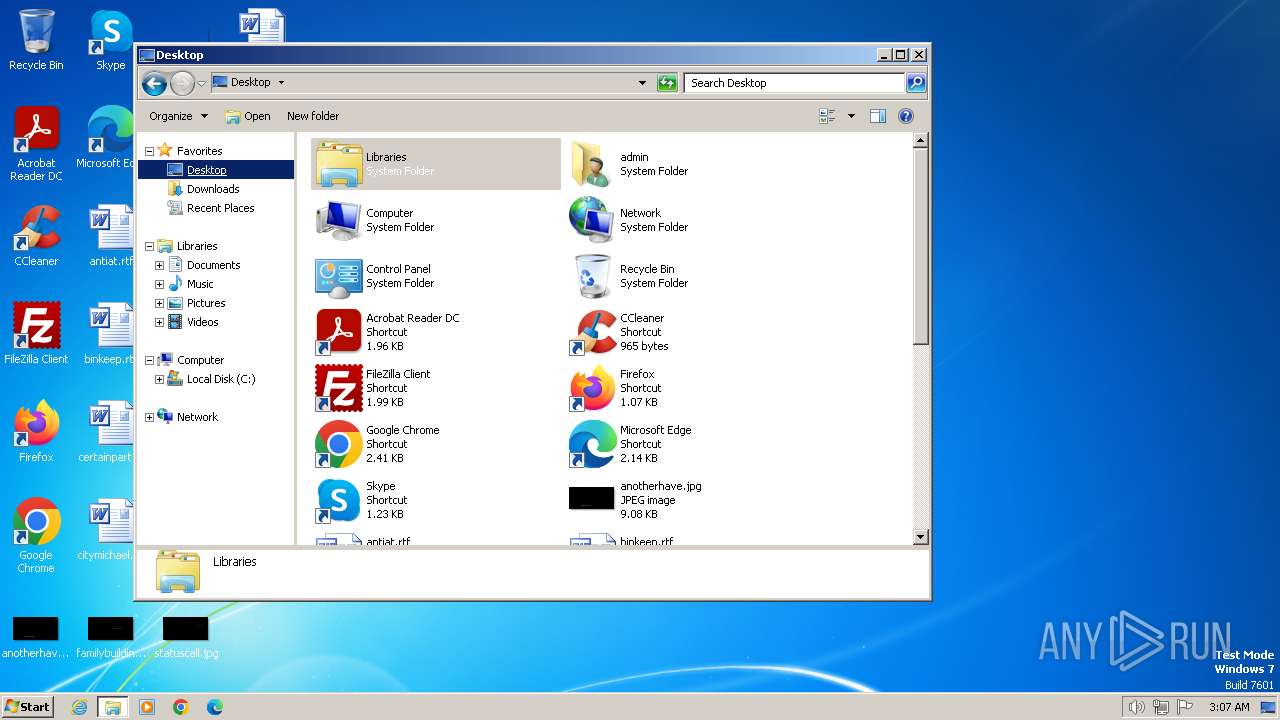Viewport: 1280px width, 720px height.
Task: Select the Skype shortcut in Explorer list
Action: (339, 500)
